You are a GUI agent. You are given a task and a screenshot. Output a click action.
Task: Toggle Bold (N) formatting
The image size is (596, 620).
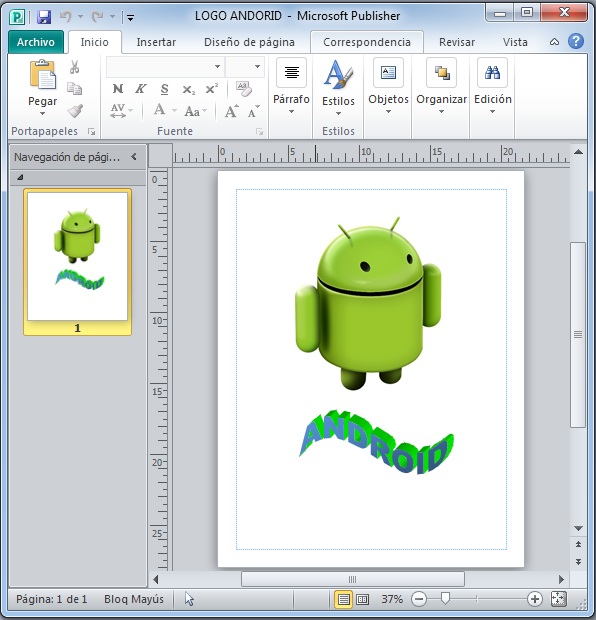tap(118, 89)
